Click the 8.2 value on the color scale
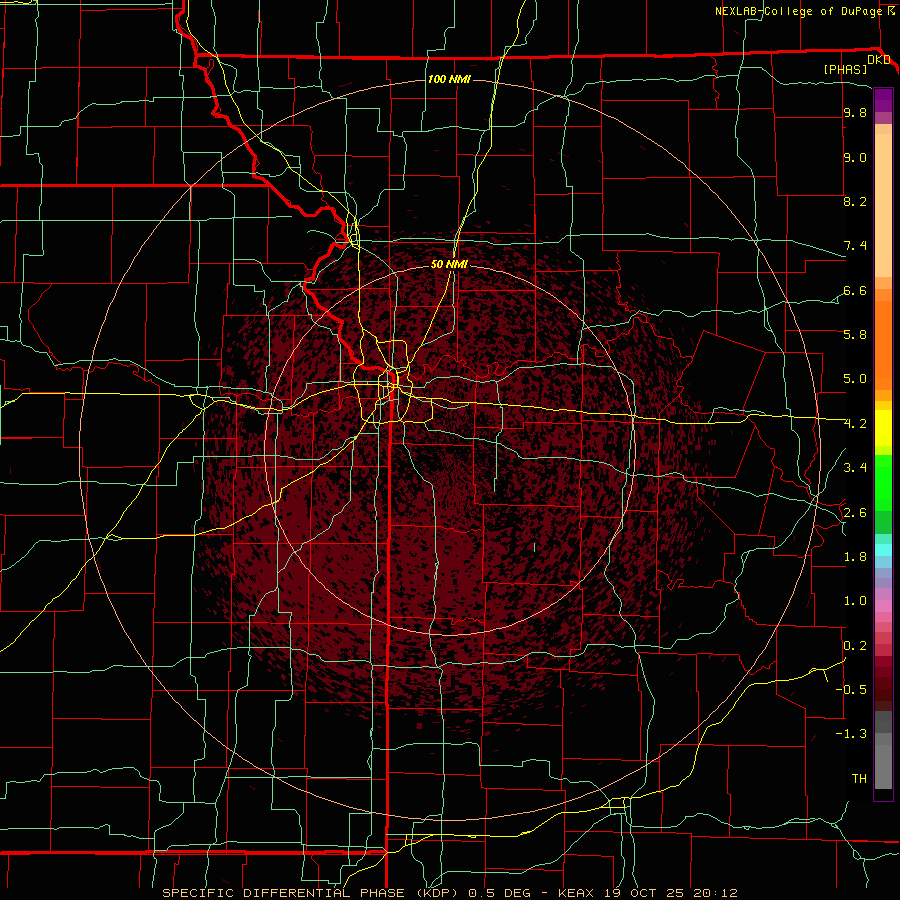Viewport: 900px width, 900px height. [x=855, y=201]
